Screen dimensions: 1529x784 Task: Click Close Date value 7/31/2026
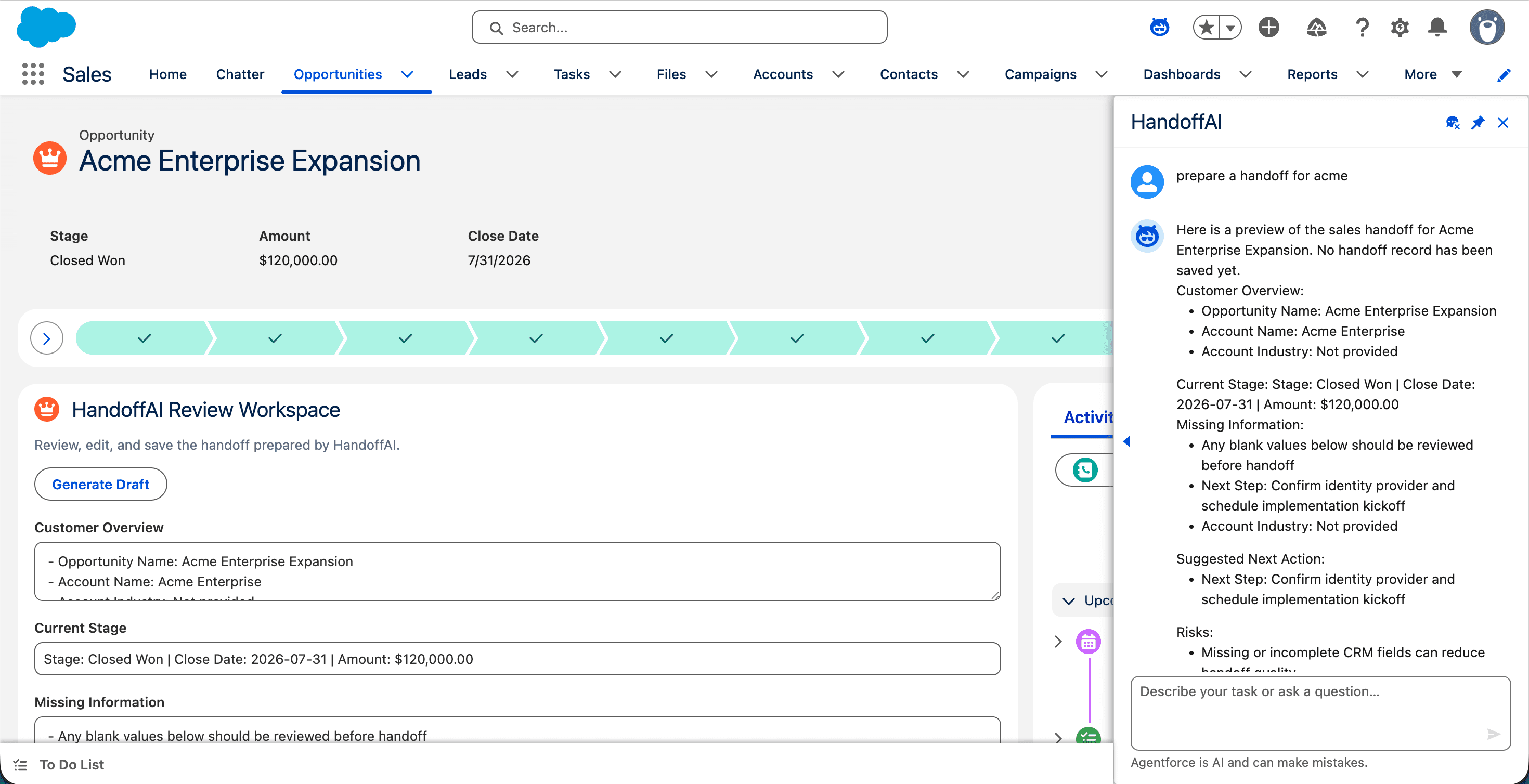[499, 260]
